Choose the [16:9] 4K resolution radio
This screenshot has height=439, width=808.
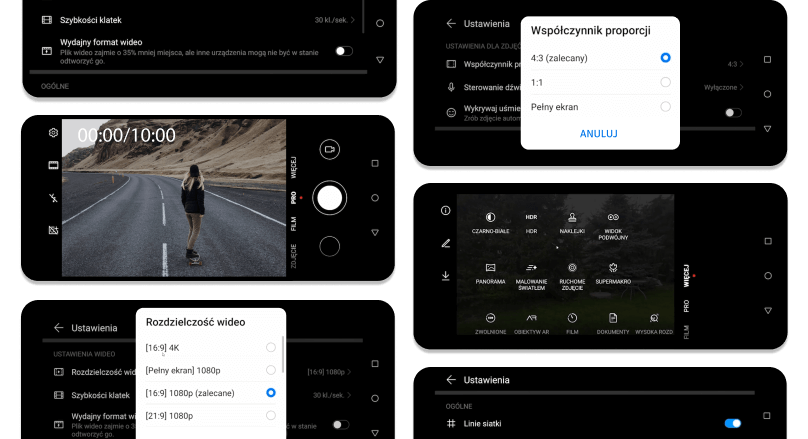pyautogui.click(x=271, y=347)
